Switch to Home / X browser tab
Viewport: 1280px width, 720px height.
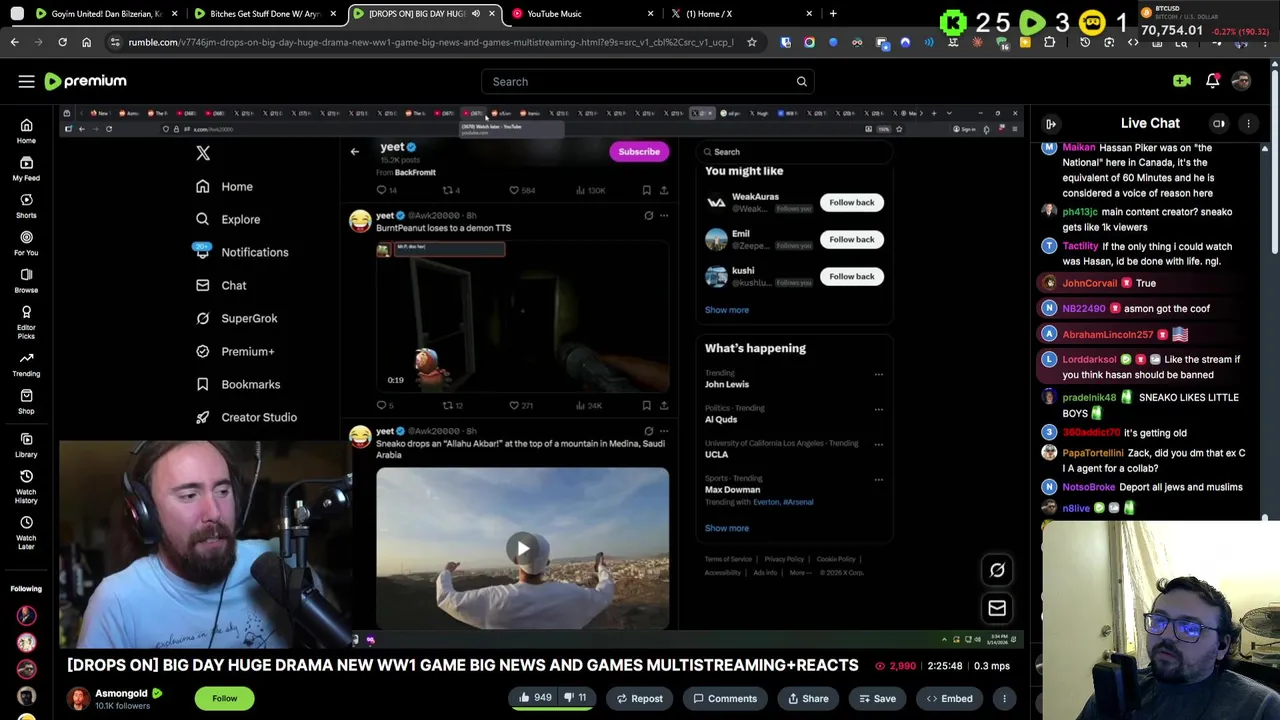point(742,14)
